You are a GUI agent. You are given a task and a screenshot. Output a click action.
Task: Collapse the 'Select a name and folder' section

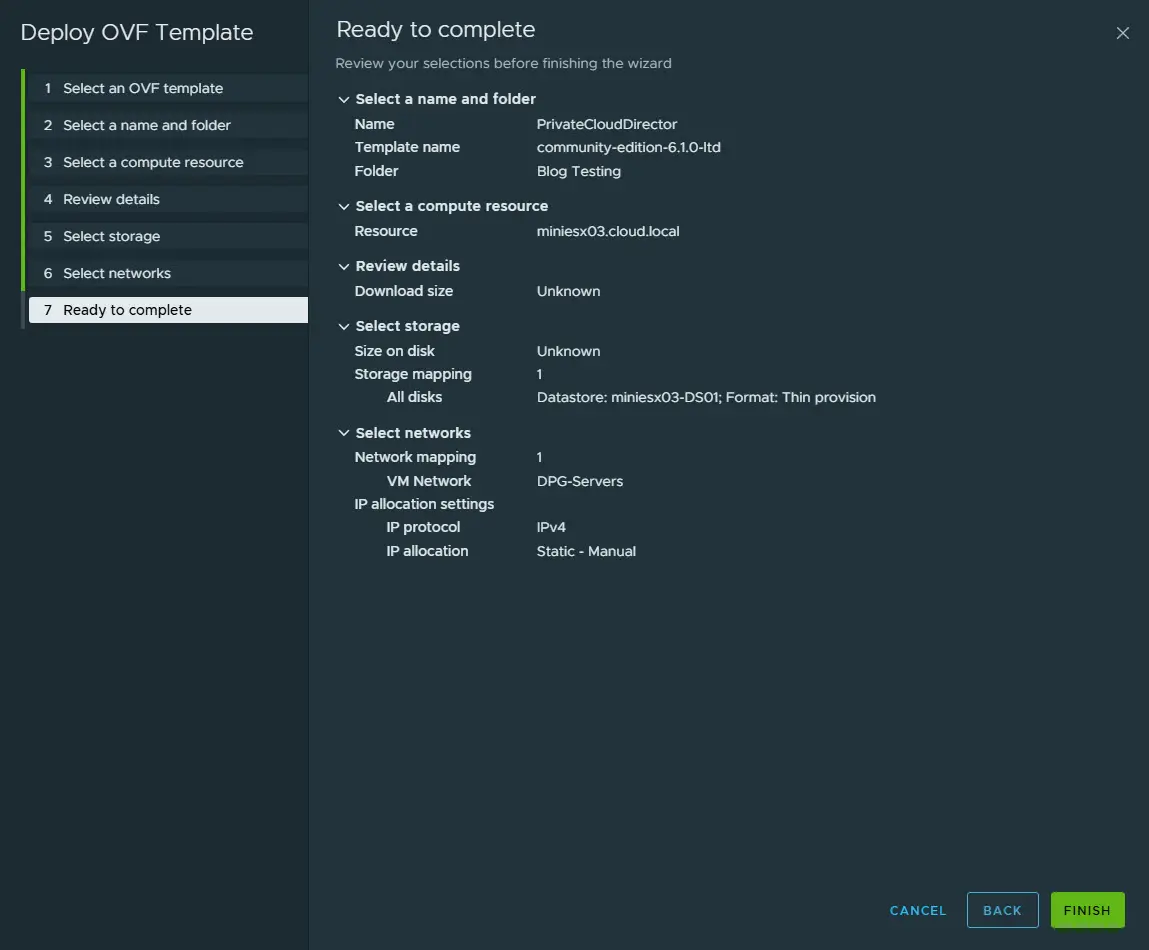(x=344, y=100)
